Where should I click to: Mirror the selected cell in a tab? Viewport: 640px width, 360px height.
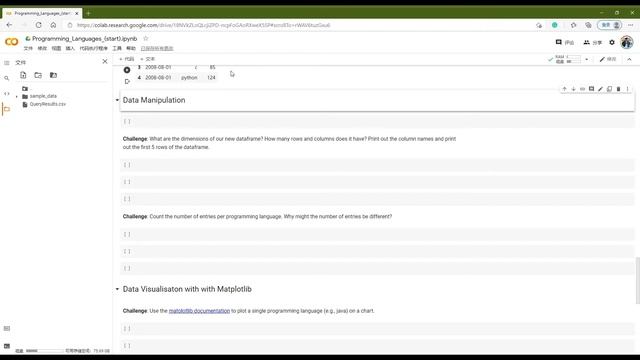609,89
